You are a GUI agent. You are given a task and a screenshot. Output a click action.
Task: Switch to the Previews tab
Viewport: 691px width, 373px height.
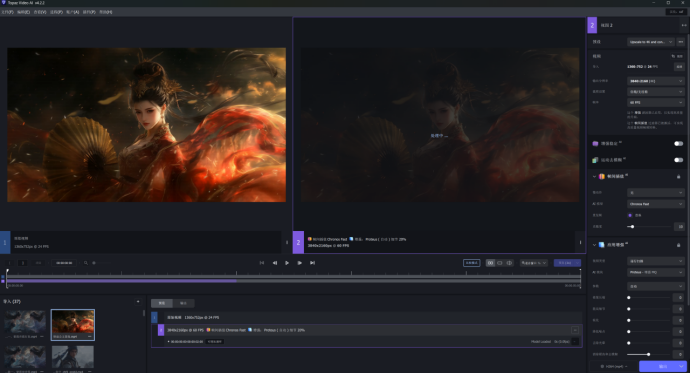pyautogui.click(x=162, y=303)
